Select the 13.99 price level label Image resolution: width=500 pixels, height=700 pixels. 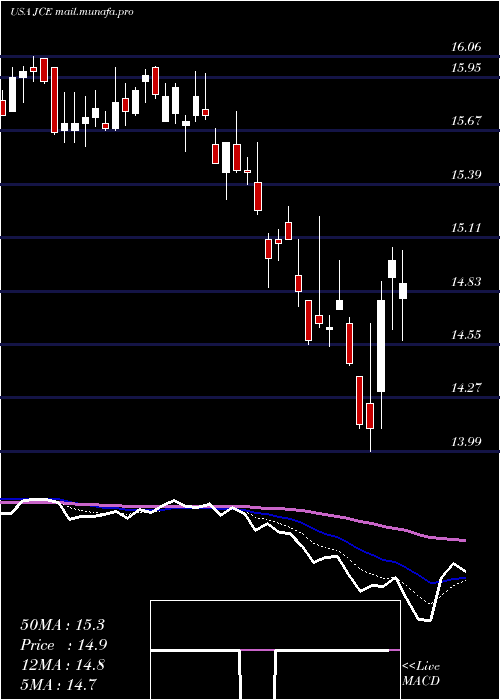click(466, 442)
